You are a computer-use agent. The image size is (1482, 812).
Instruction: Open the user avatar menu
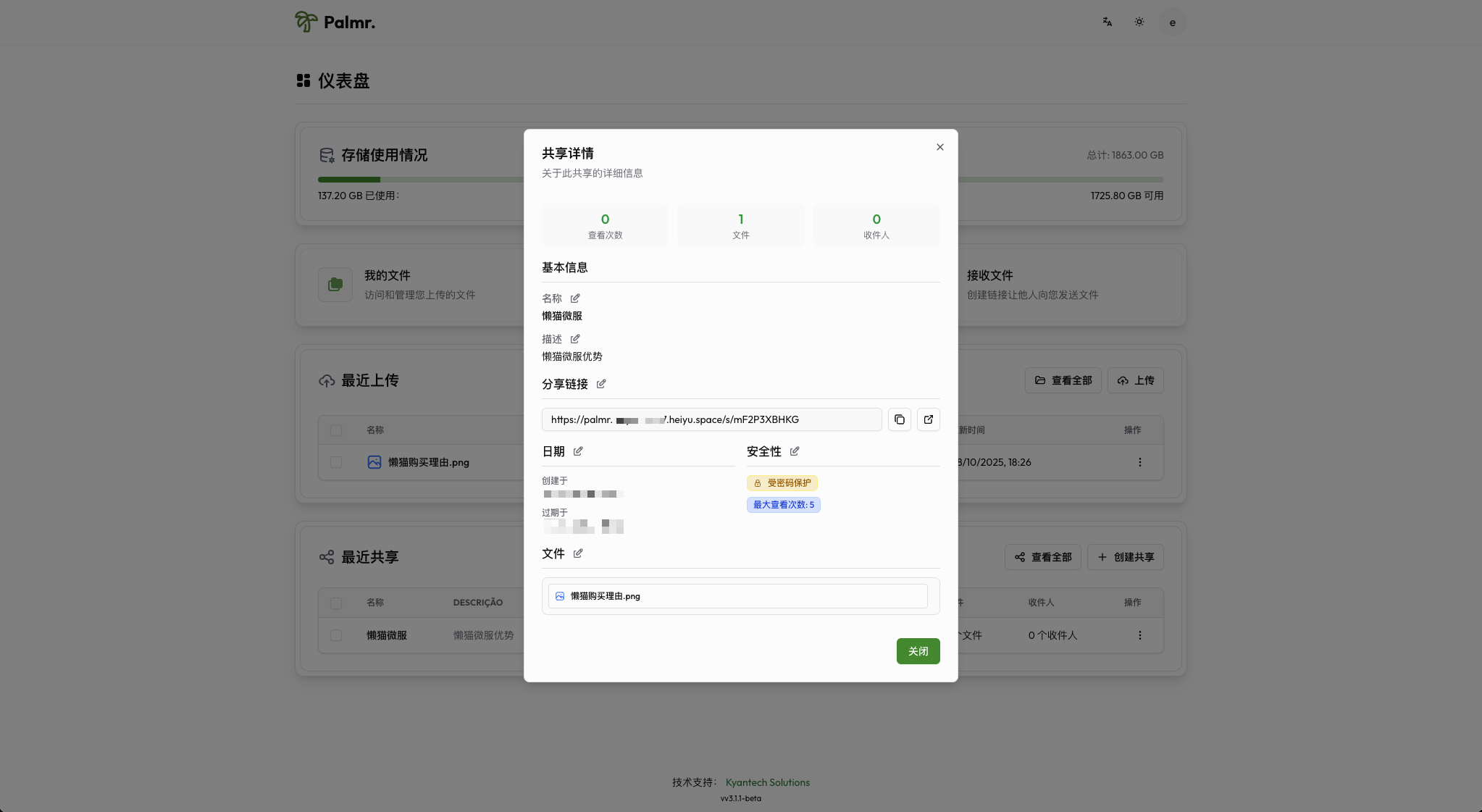(x=1173, y=22)
